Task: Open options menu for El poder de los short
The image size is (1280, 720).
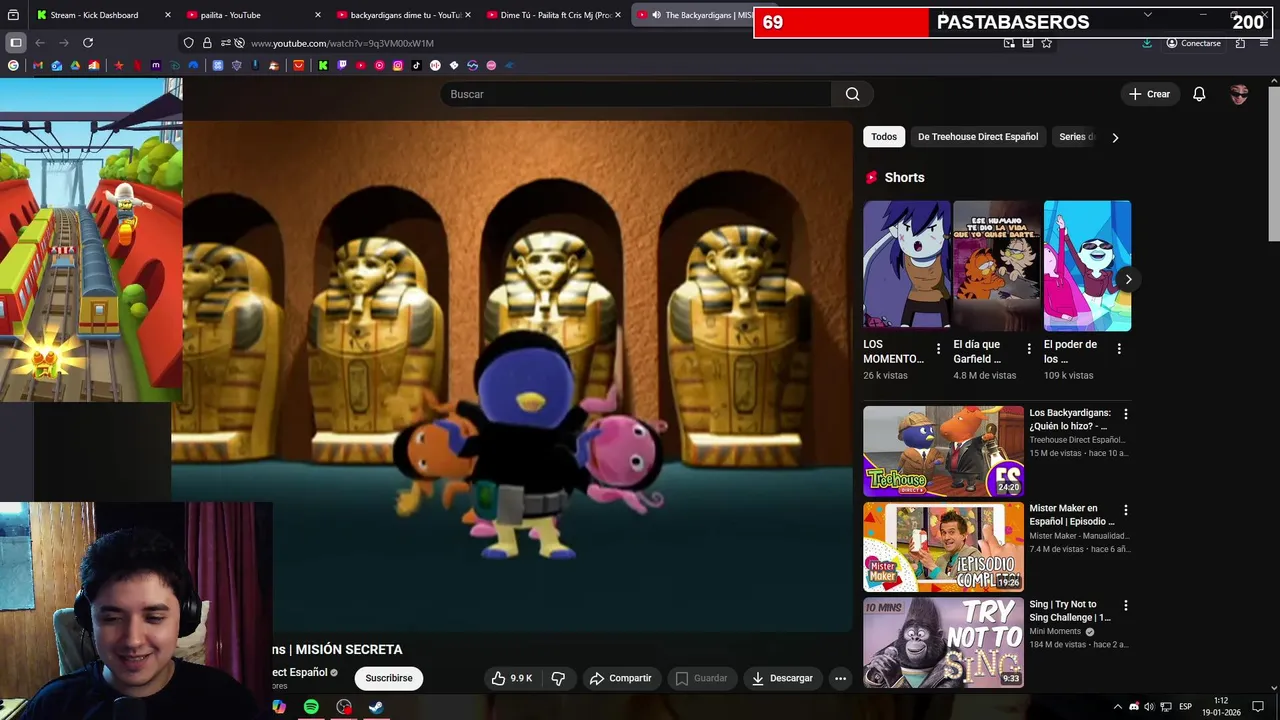Action: (1119, 349)
